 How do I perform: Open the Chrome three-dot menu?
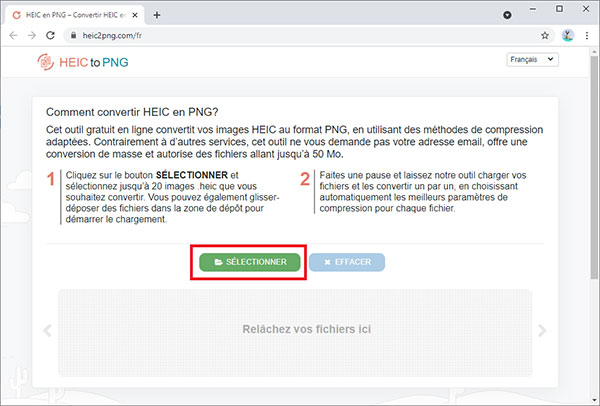pyautogui.click(x=587, y=36)
